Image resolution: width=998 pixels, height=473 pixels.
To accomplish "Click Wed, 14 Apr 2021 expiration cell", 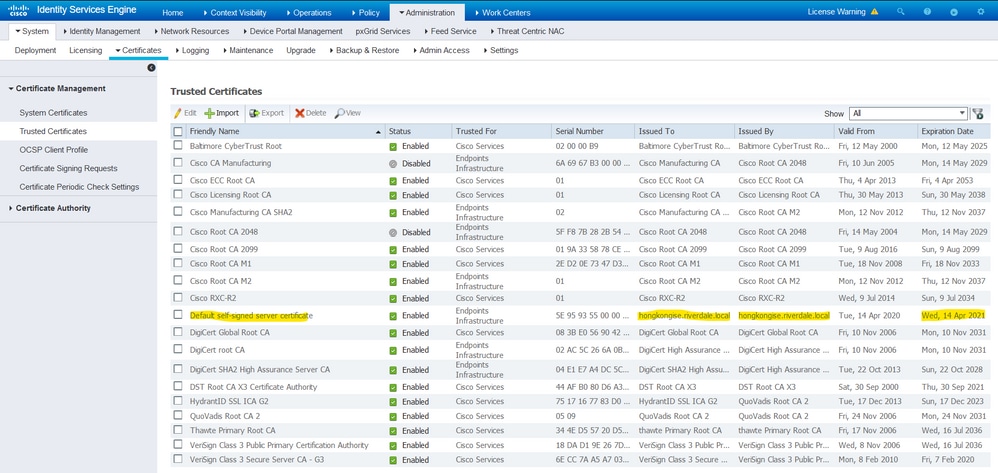I will pyautogui.click(x=953, y=316).
